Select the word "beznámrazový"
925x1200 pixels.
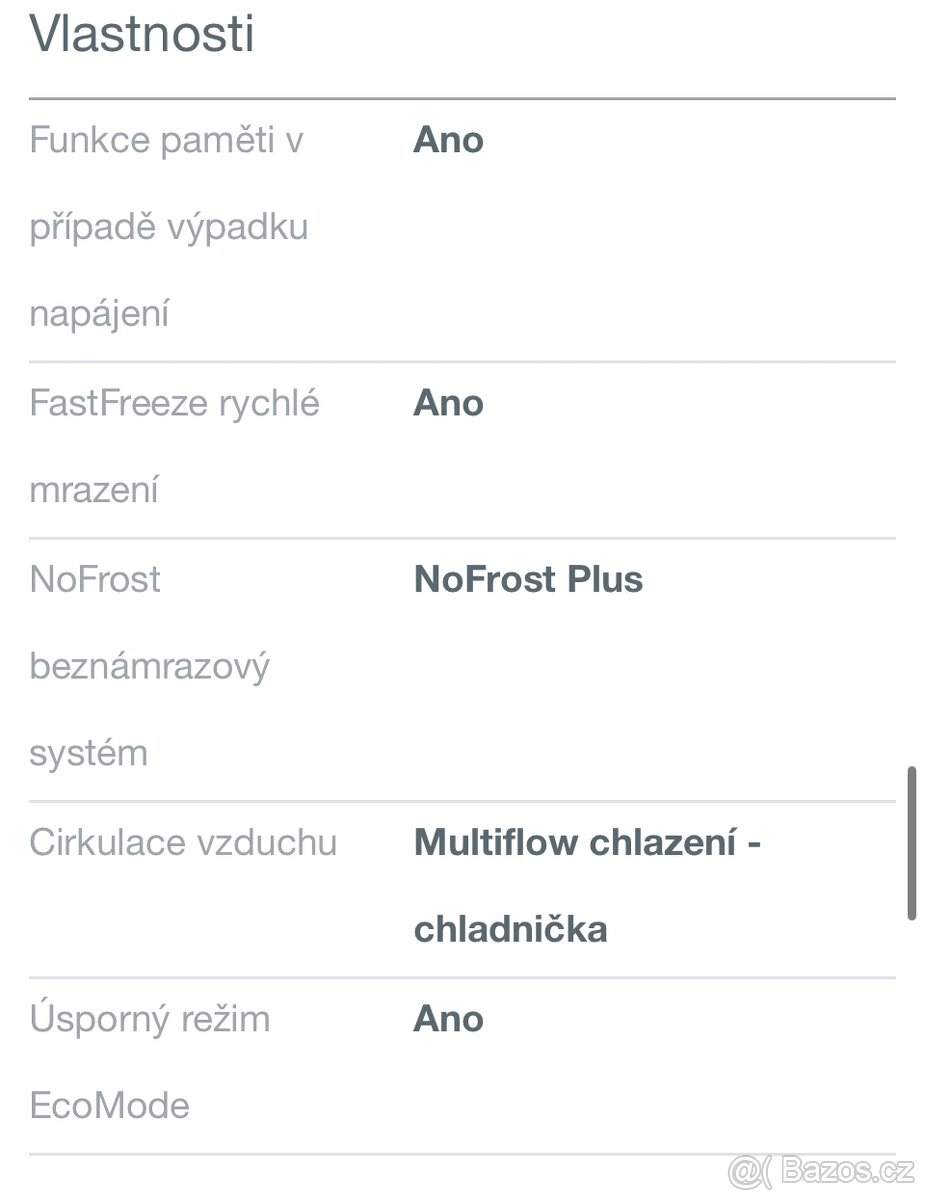(149, 667)
